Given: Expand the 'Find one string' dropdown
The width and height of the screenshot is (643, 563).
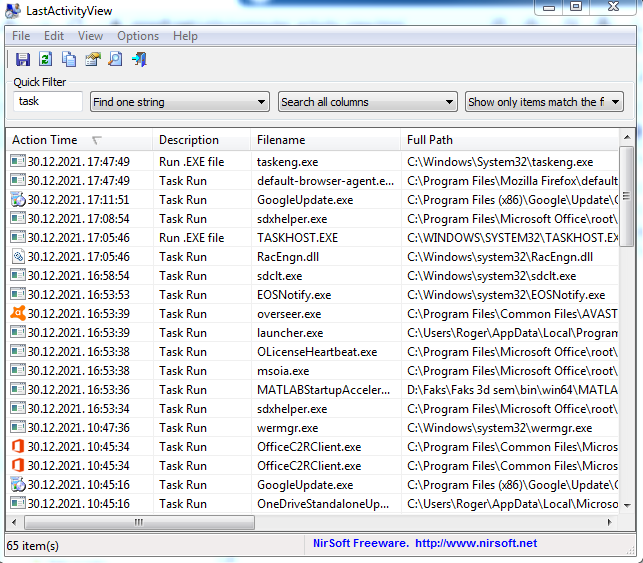Looking at the screenshot, I should click(261, 102).
